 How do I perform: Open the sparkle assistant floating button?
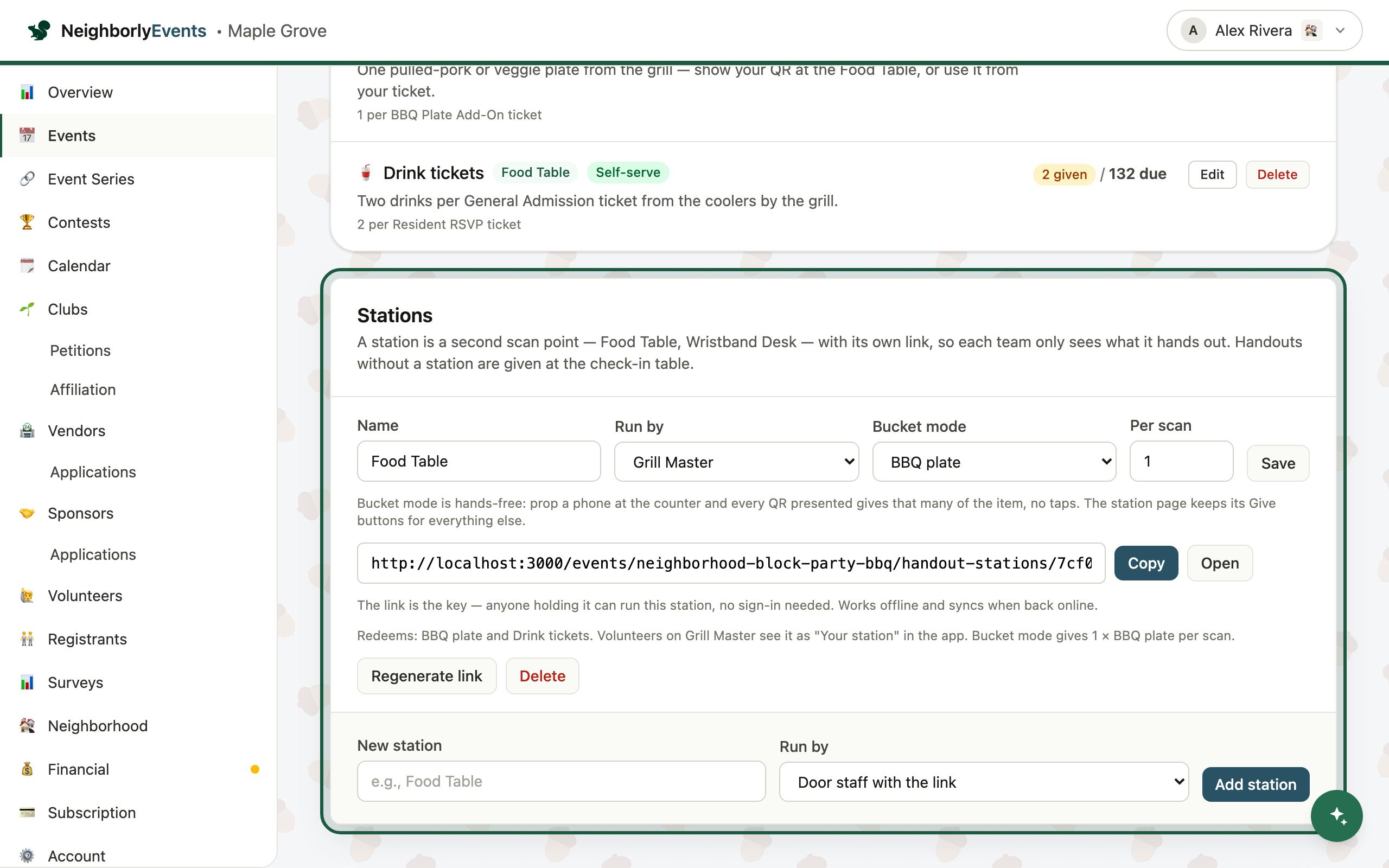tap(1337, 816)
